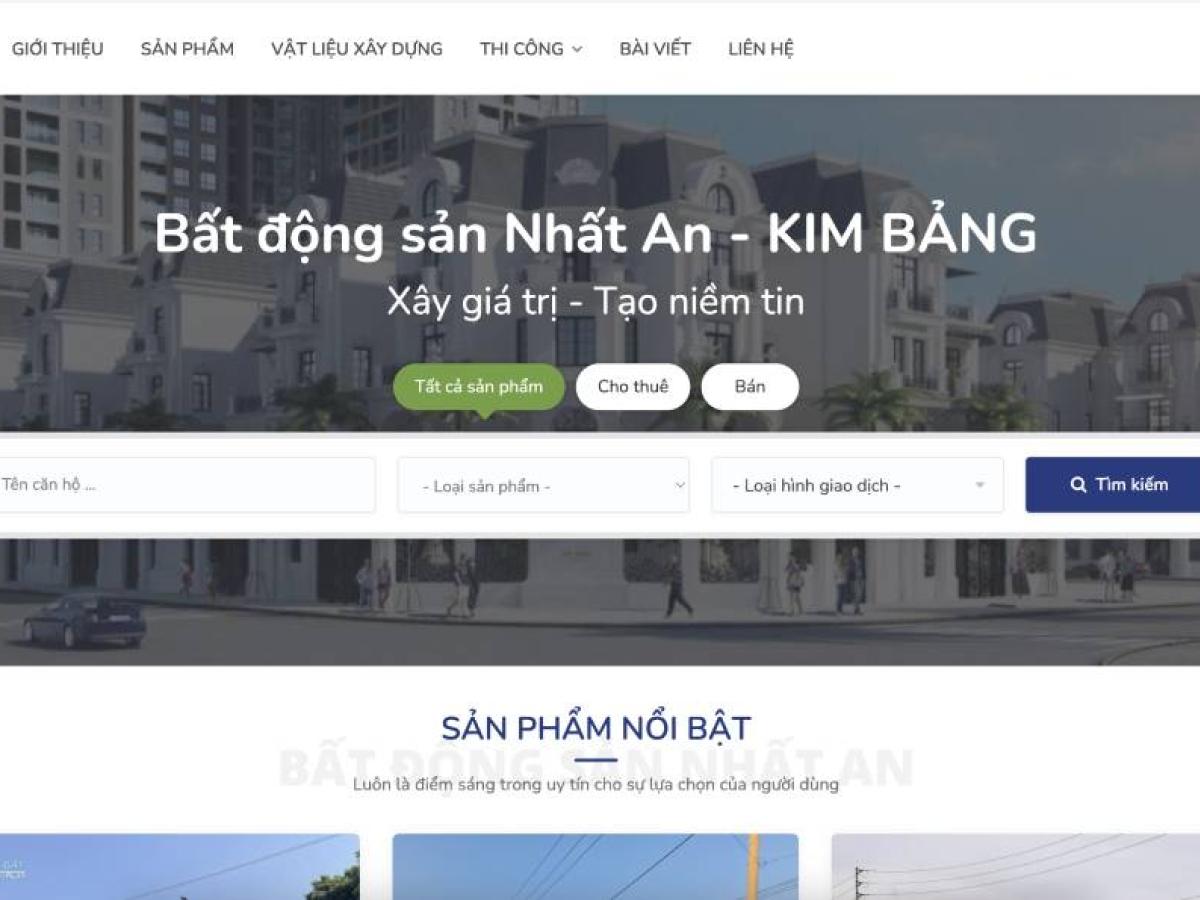
Task: Click the Bất động sản Nhất An banner title
Action: (x=595, y=234)
